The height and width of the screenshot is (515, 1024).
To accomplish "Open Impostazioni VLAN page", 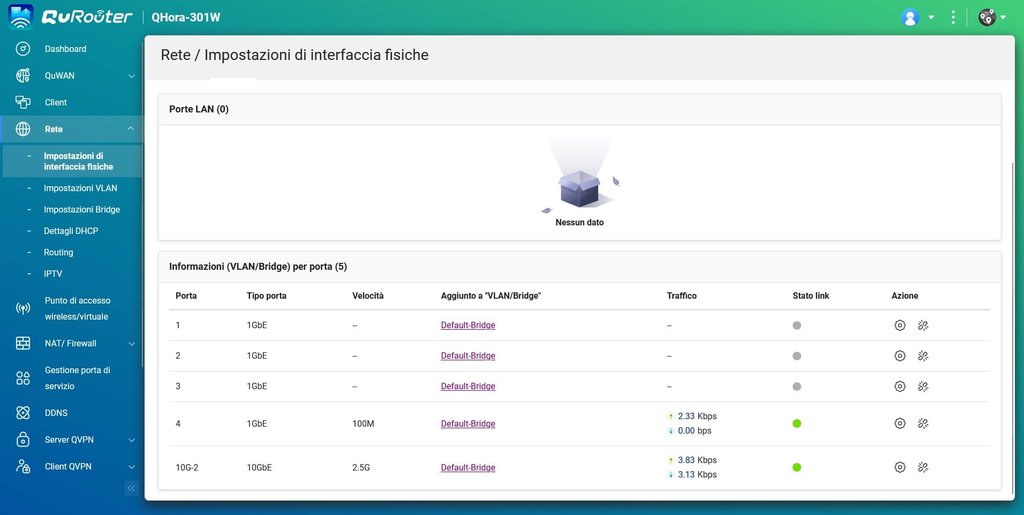I will click(x=80, y=188).
